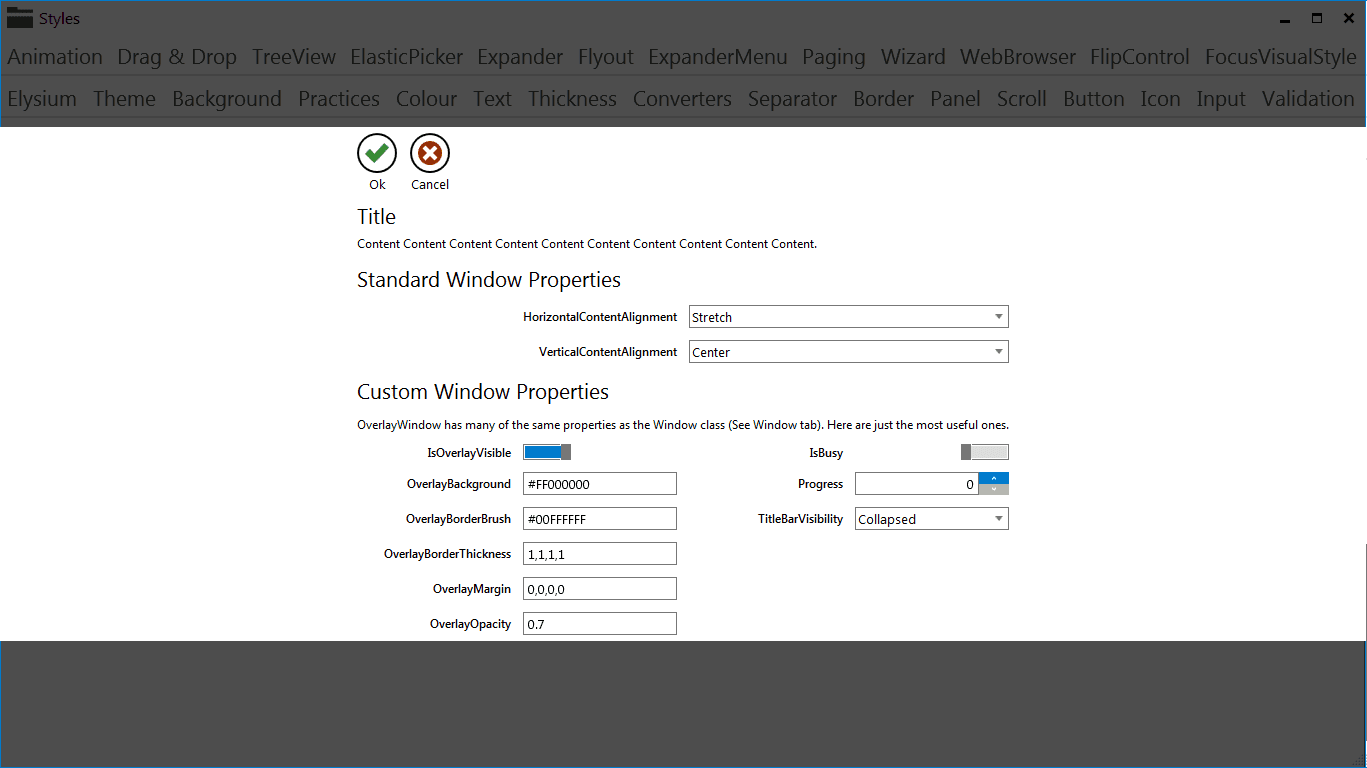Toggle the IsOverlayVisible switch off
1367x768 pixels.
point(547,451)
